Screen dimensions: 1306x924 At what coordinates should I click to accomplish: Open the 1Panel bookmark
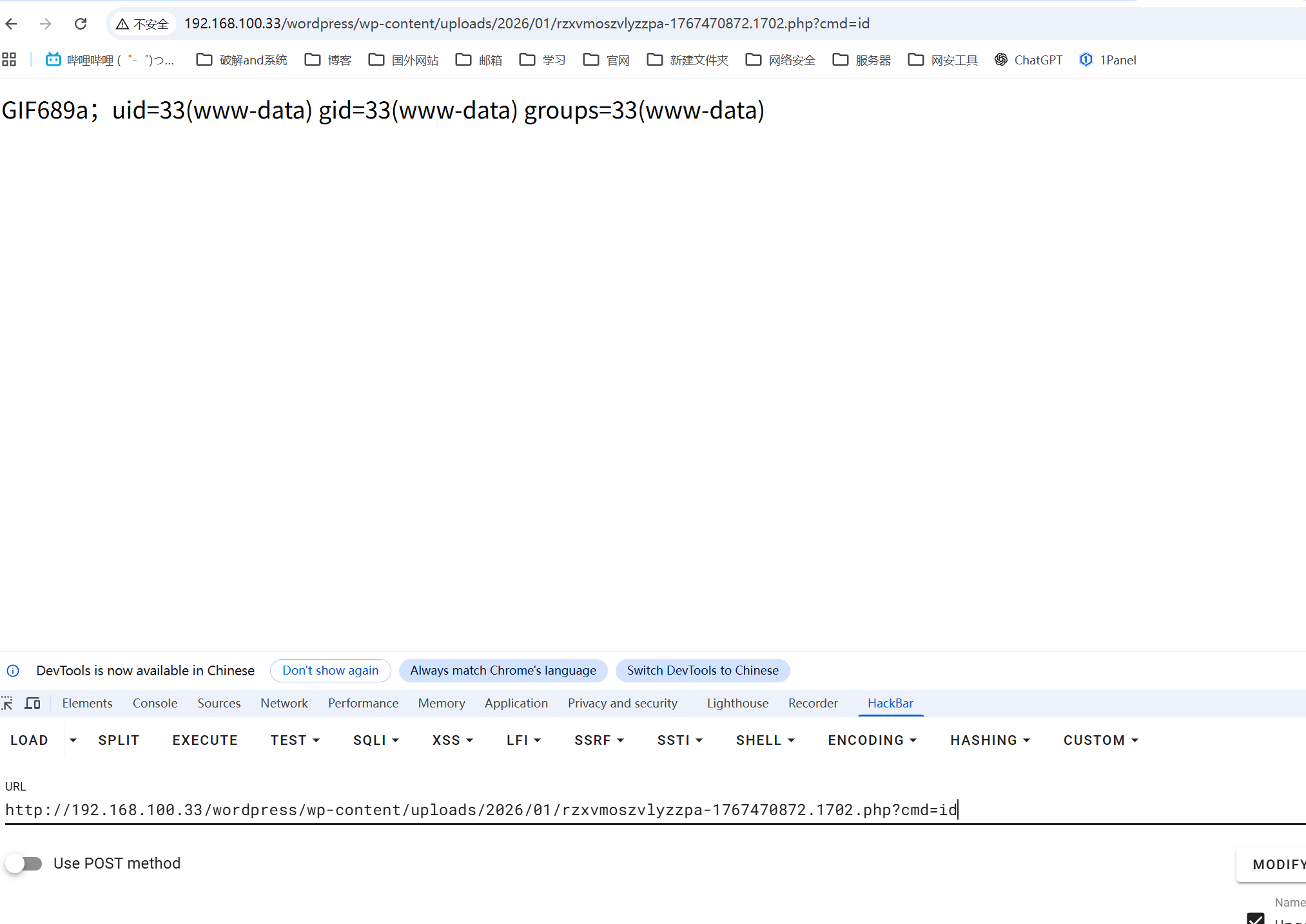pos(1108,60)
